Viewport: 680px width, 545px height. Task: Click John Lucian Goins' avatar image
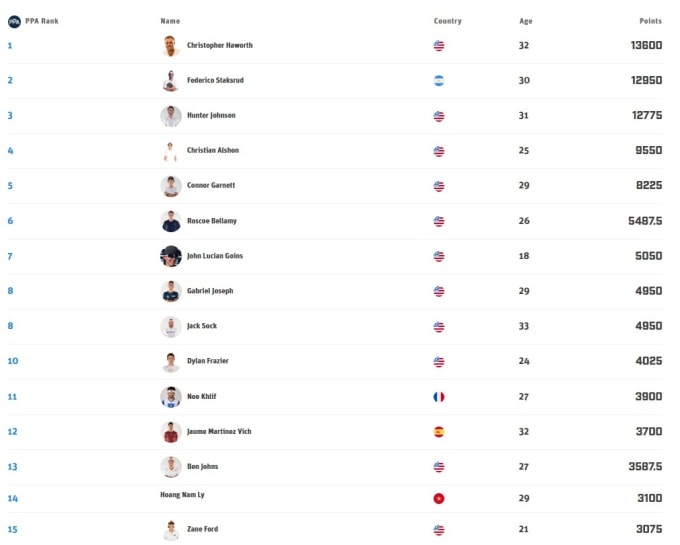pos(170,256)
